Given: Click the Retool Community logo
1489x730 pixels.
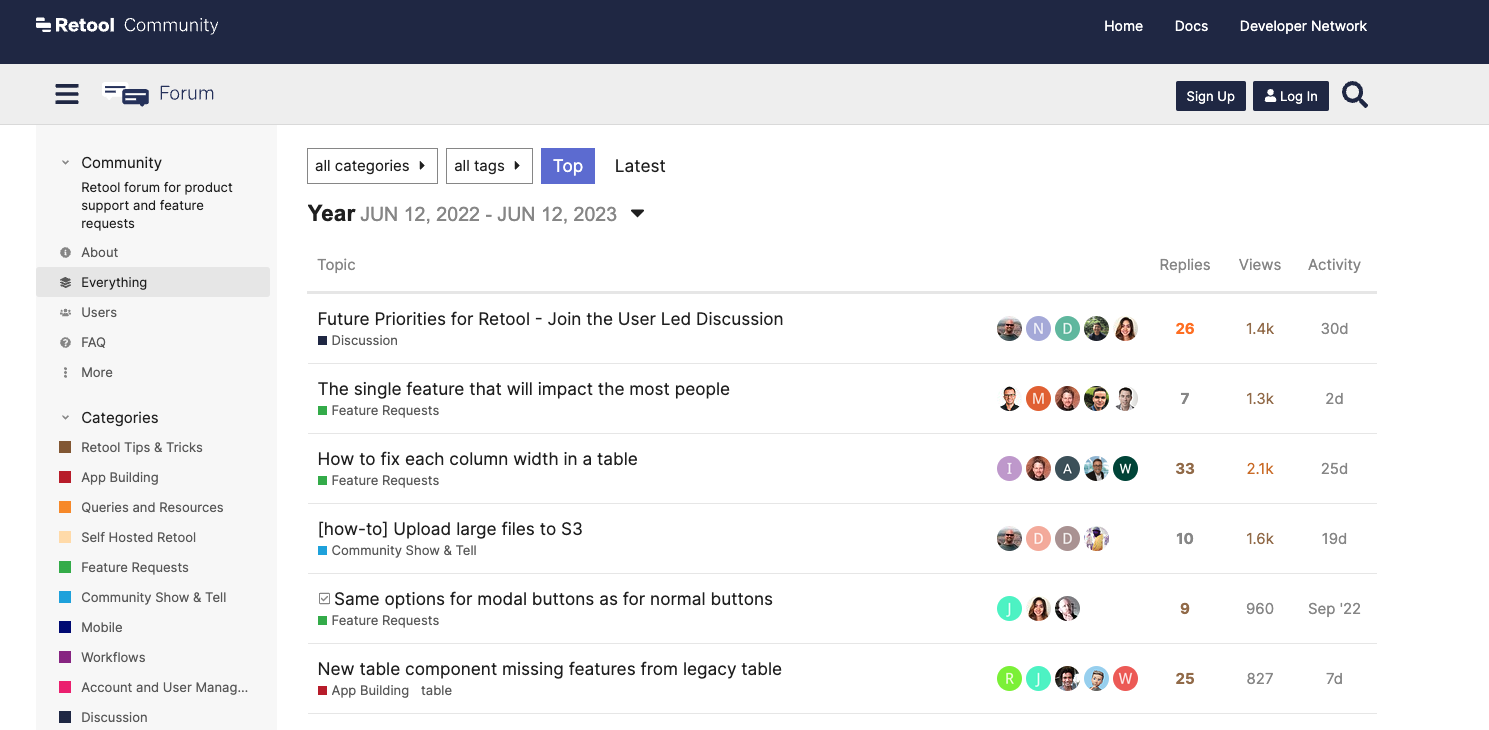Looking at the screenshot, I should (127, 25).
